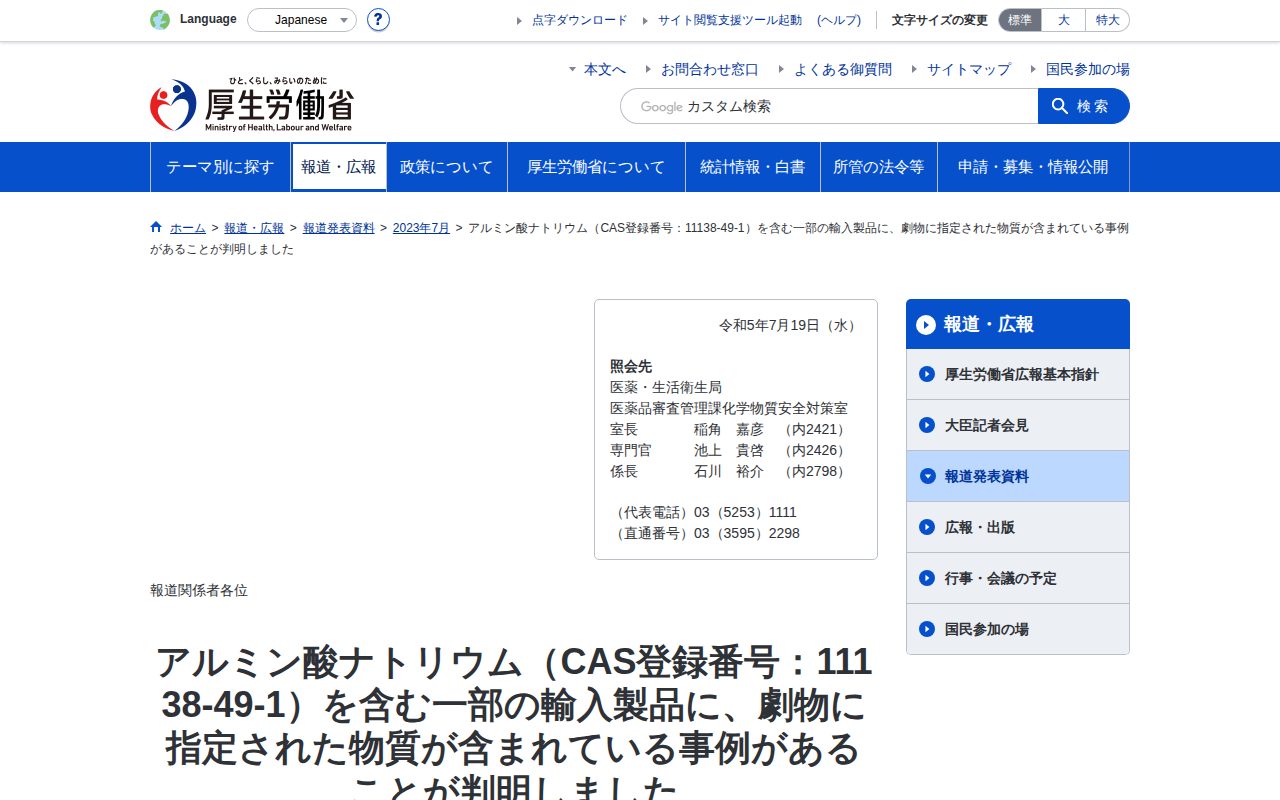
Task: Open the 点字ダウンロード link
Action: tap(580, 20)
